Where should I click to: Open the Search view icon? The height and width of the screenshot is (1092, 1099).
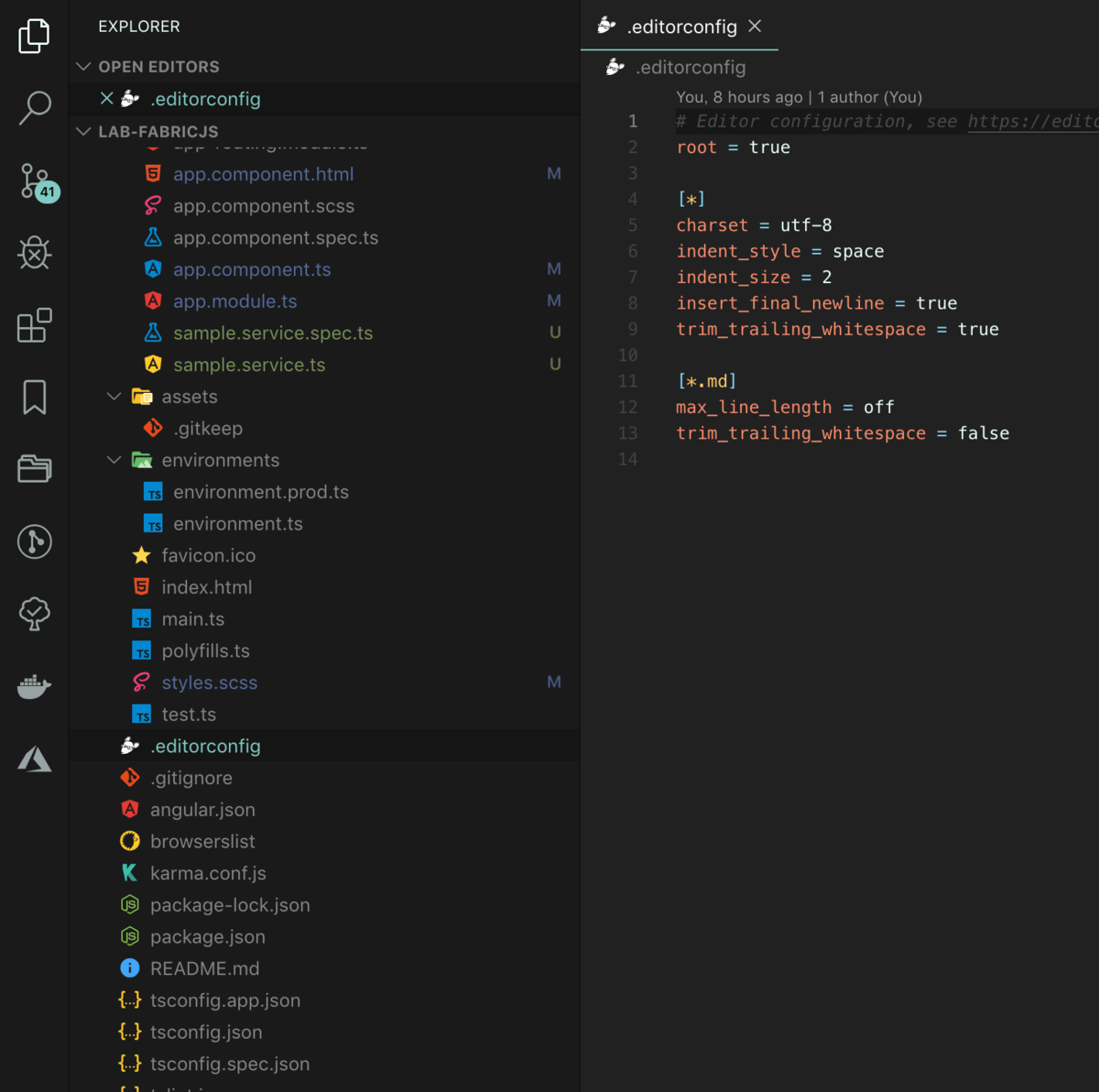[x=35, y=108]
